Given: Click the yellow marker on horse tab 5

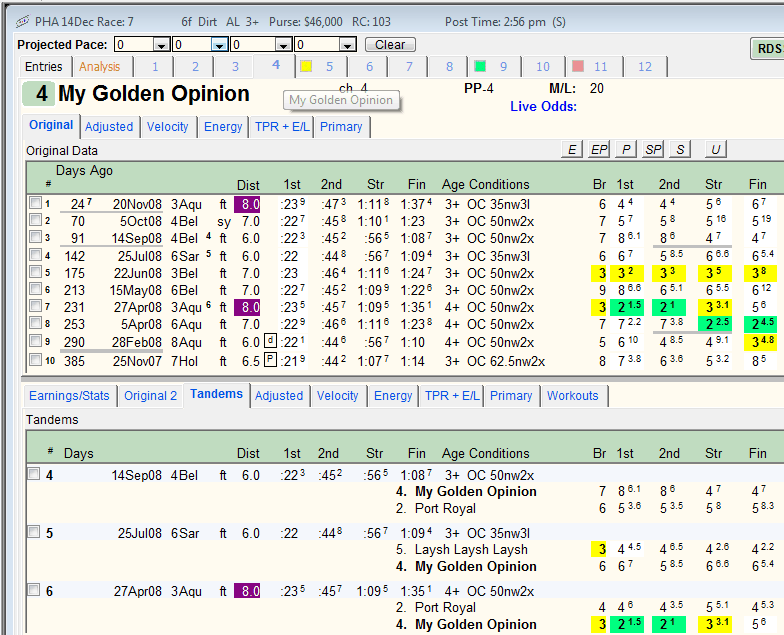Looking at the screenshot, I should click(x=306, y=66).
